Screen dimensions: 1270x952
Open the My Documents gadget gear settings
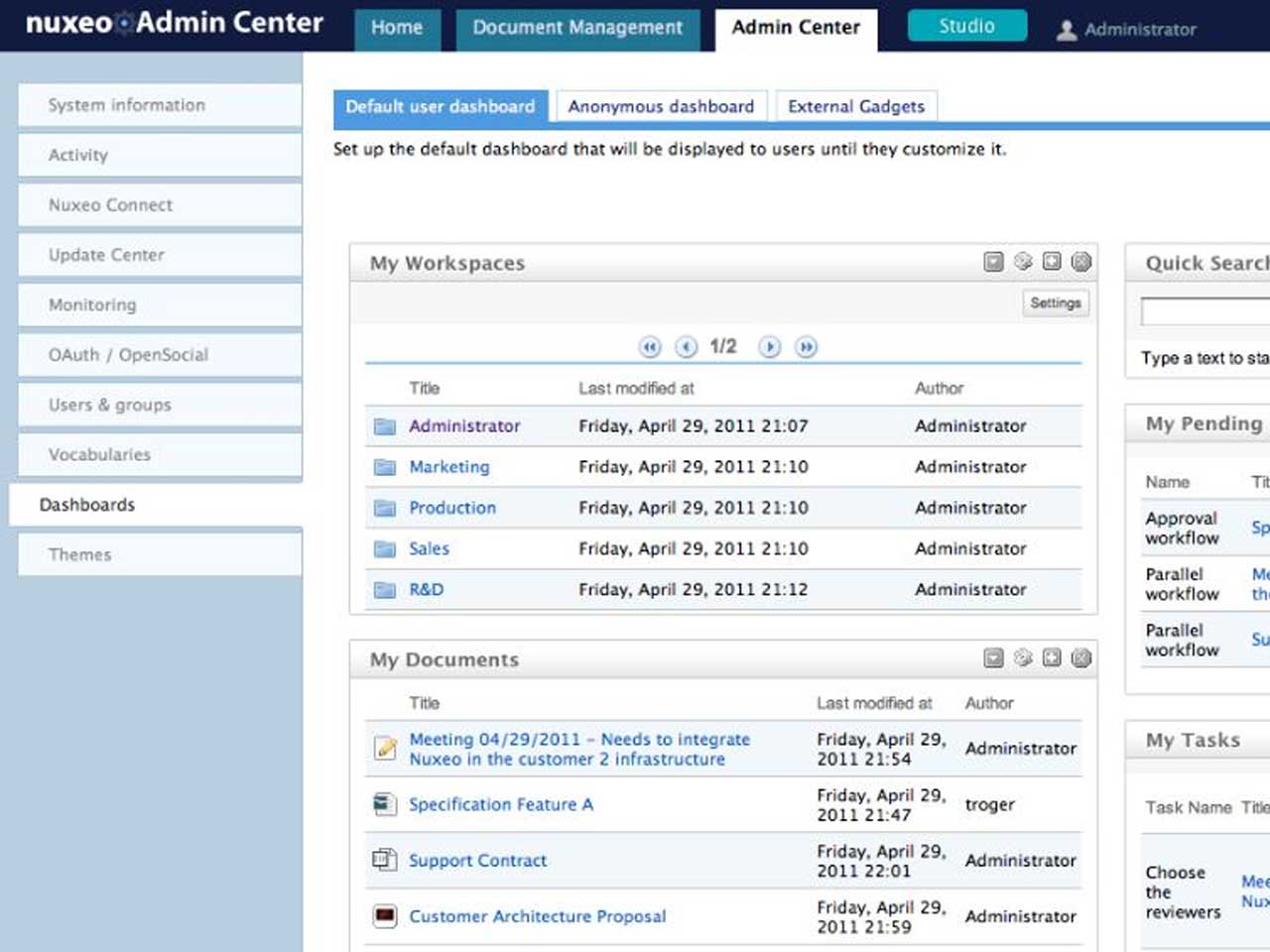tap(1023, 657)
